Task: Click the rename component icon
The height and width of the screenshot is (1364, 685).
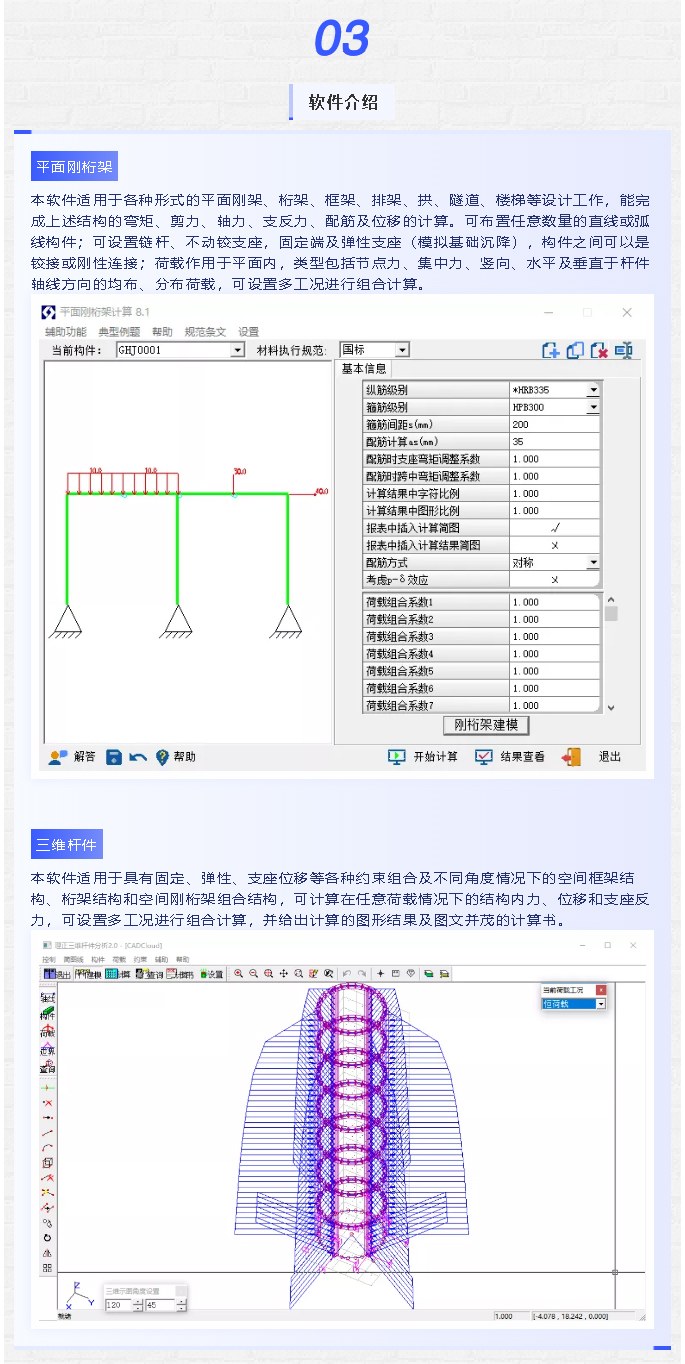Action: [624, 350]
